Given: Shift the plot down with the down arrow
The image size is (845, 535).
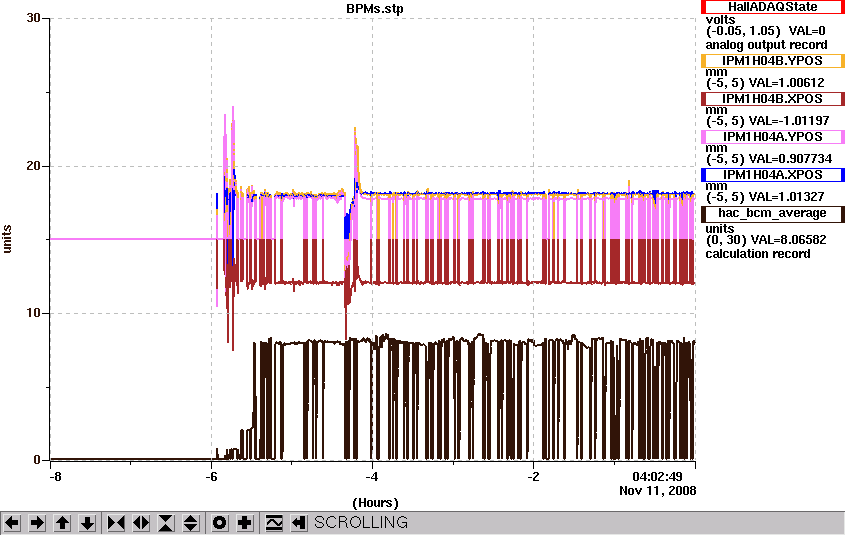Looking at the screenshot, I should coord(88,523).
